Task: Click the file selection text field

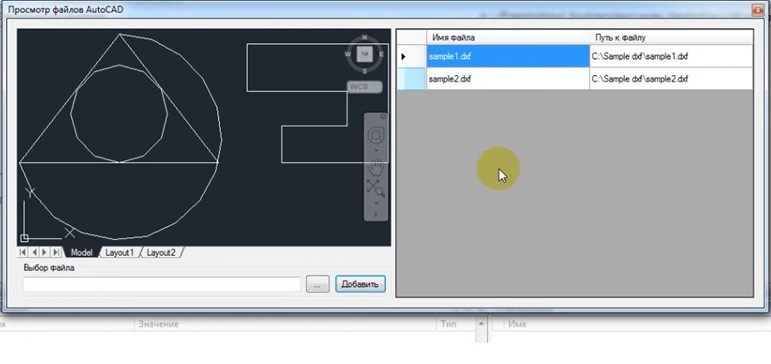Action: pyautogui.click(x=162, y=284)
